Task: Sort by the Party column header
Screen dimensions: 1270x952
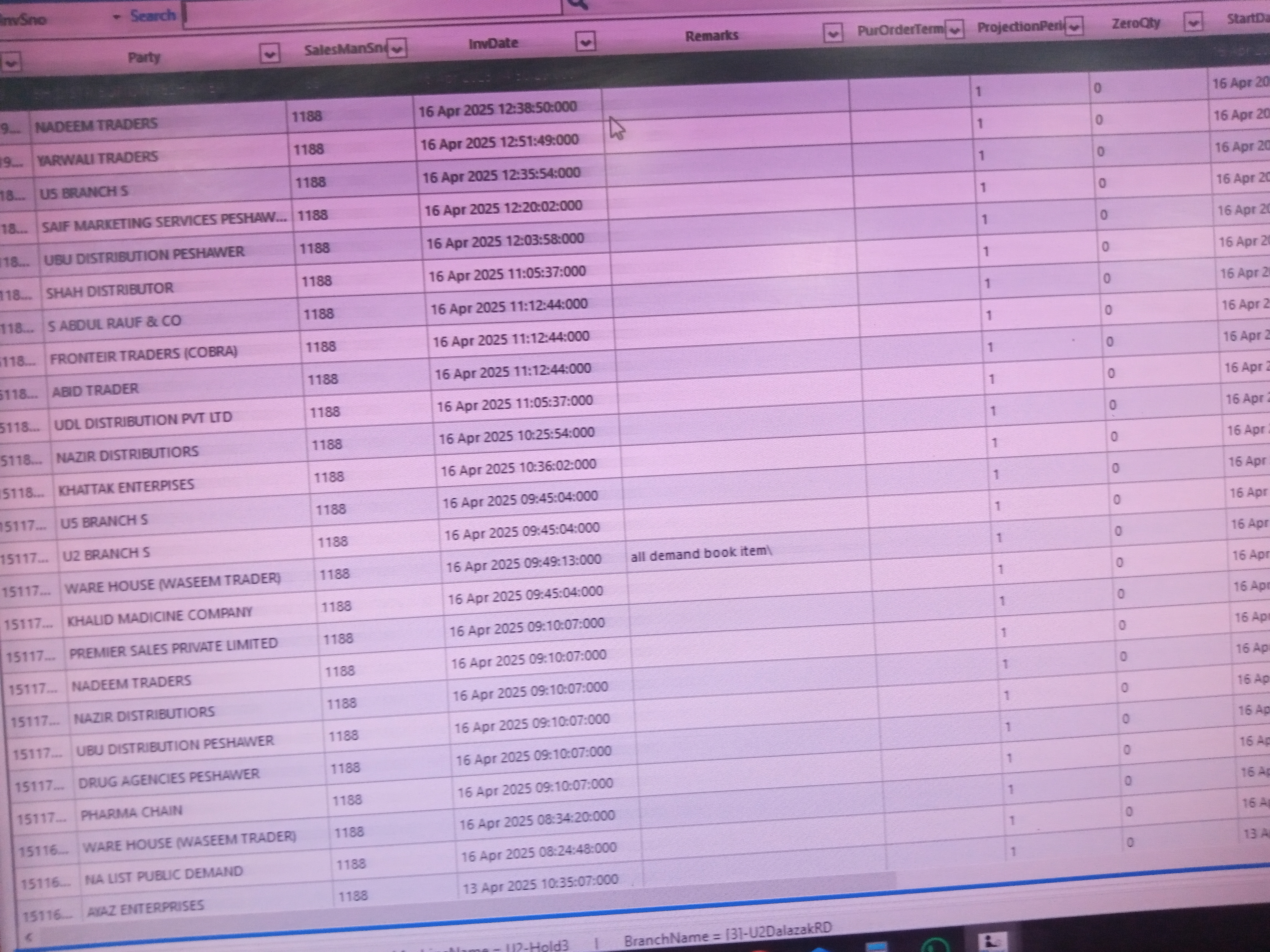Action: coord(144,57)
